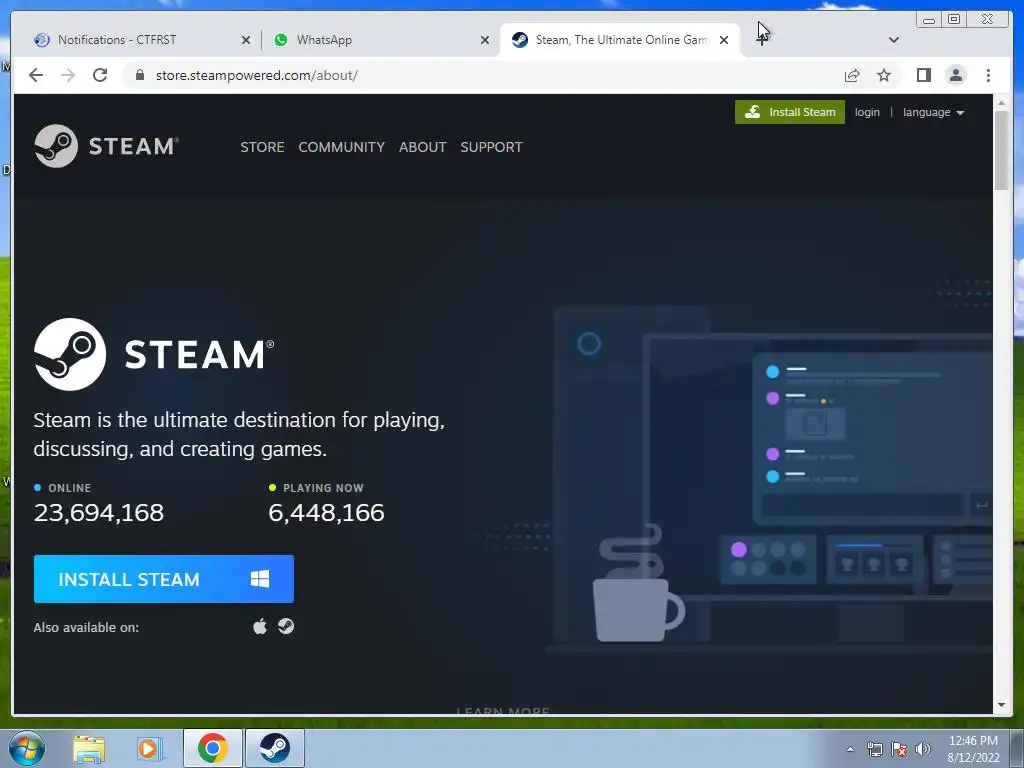Close the Notifications - CTFRST tab

coord(246,40)
